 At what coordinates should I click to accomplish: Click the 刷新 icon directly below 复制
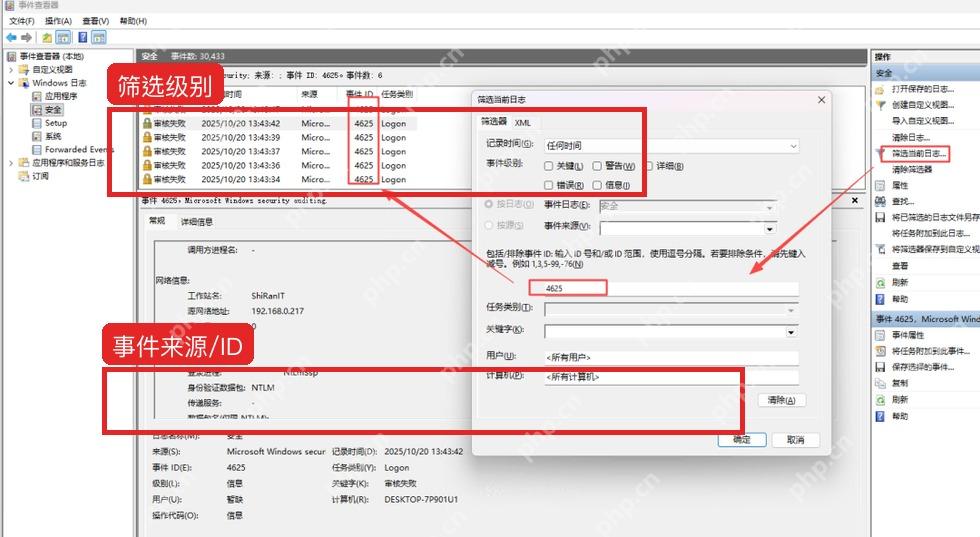point(880,399)
